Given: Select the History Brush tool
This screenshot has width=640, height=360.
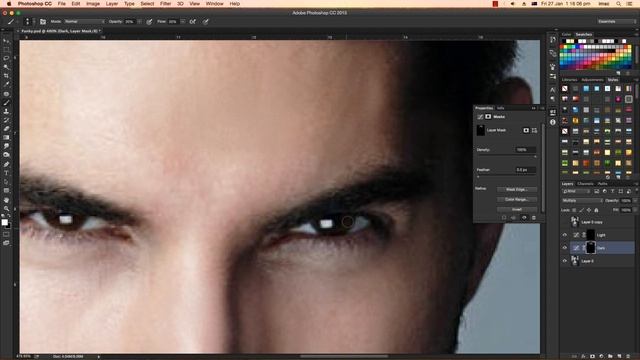Looking at the screenshot, I should pos(6,120).
